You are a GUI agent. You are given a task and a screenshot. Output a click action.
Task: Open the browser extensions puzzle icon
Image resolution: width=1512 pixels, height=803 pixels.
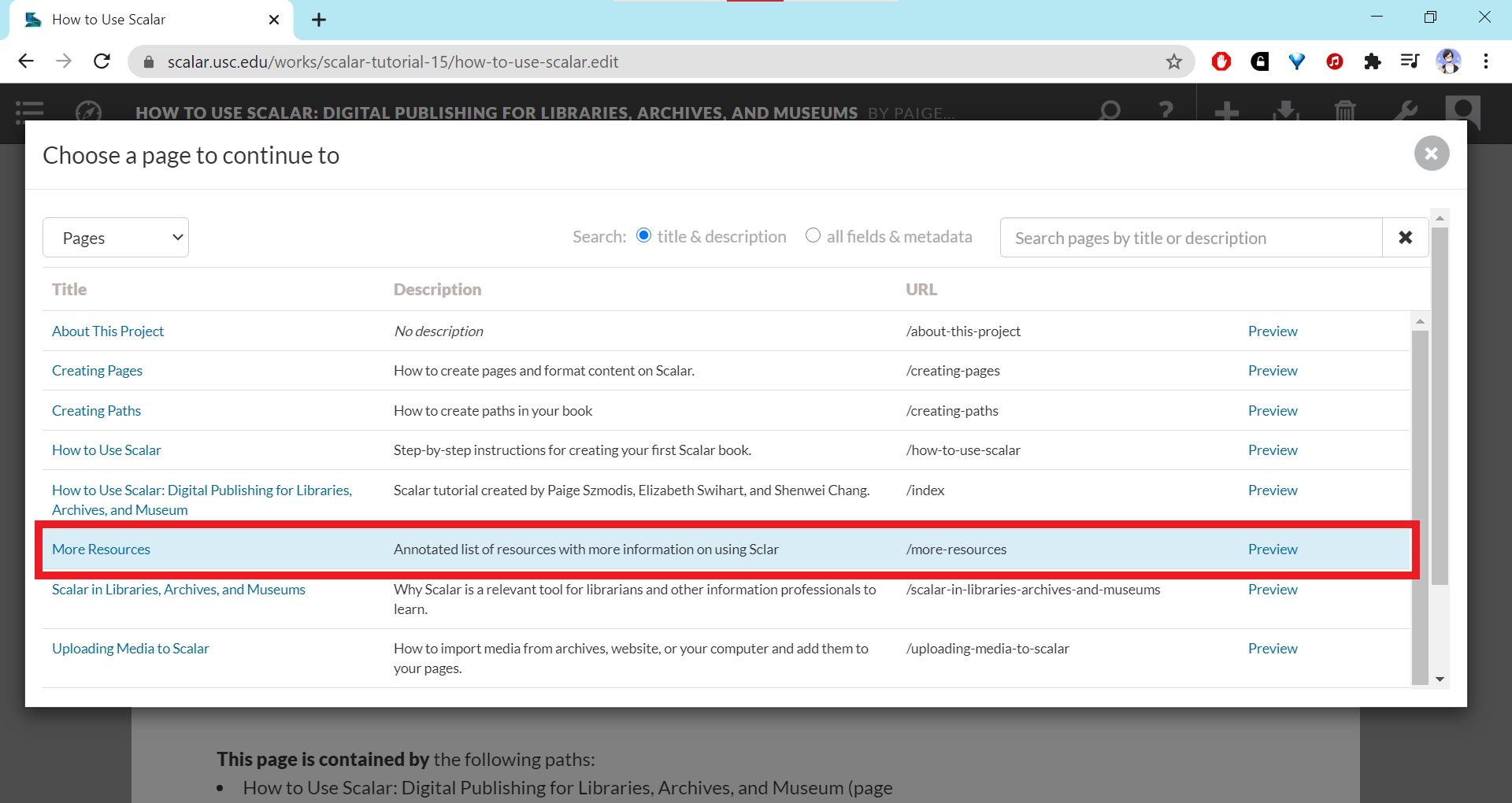(x=1372, y=61)
